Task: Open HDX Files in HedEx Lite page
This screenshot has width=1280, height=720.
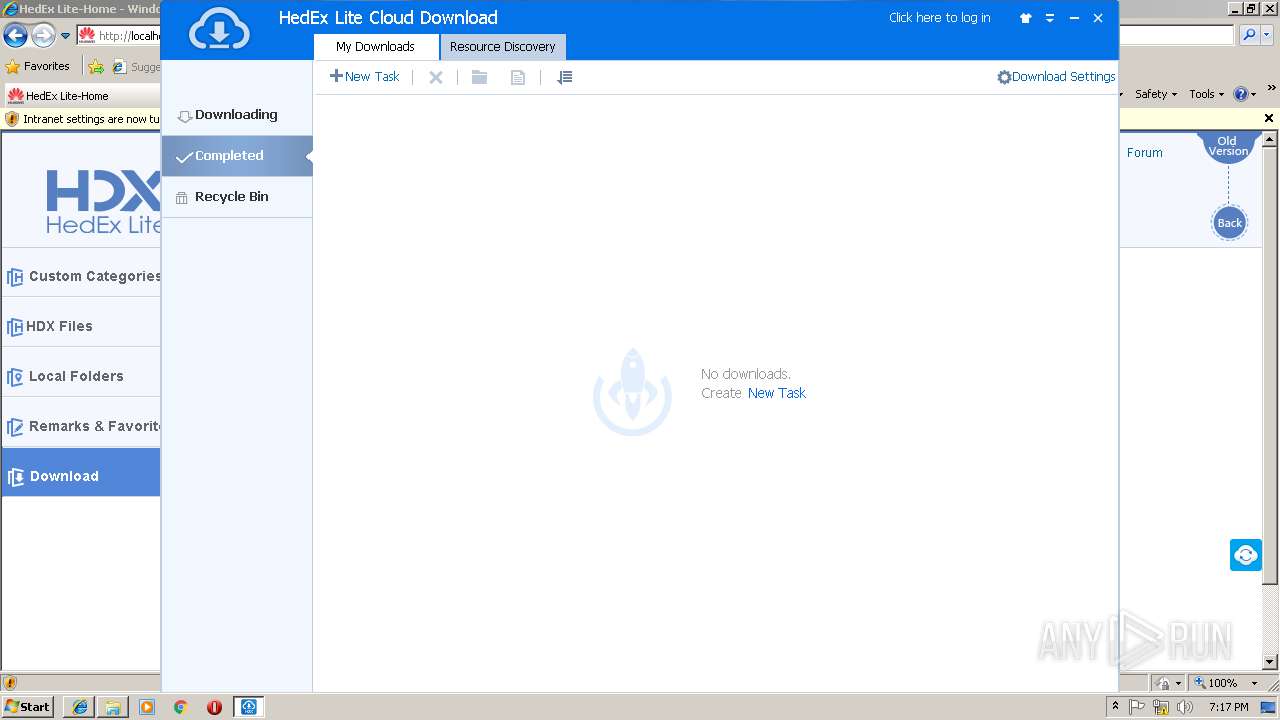Action: tap(81, 326)
